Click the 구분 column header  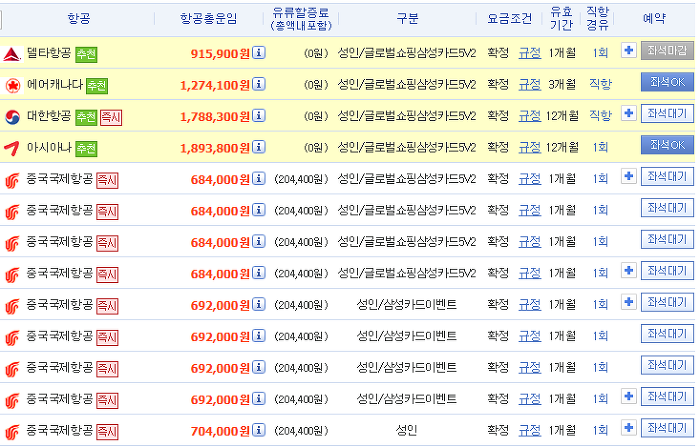pos(407,18)
